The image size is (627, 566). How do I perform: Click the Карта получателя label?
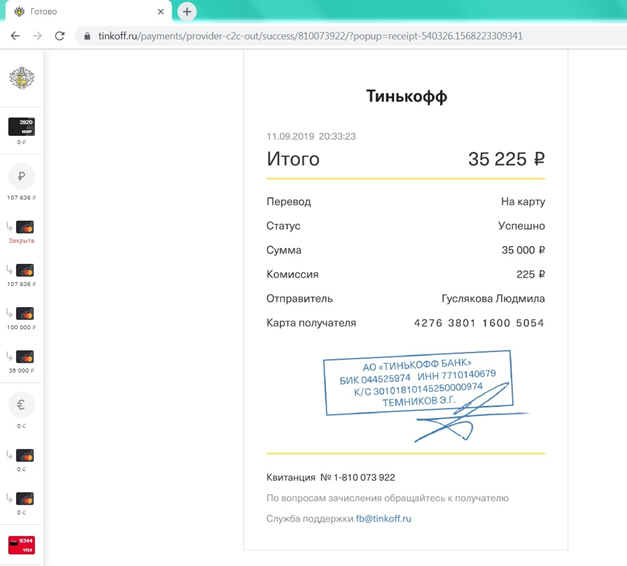click(311, 323)
